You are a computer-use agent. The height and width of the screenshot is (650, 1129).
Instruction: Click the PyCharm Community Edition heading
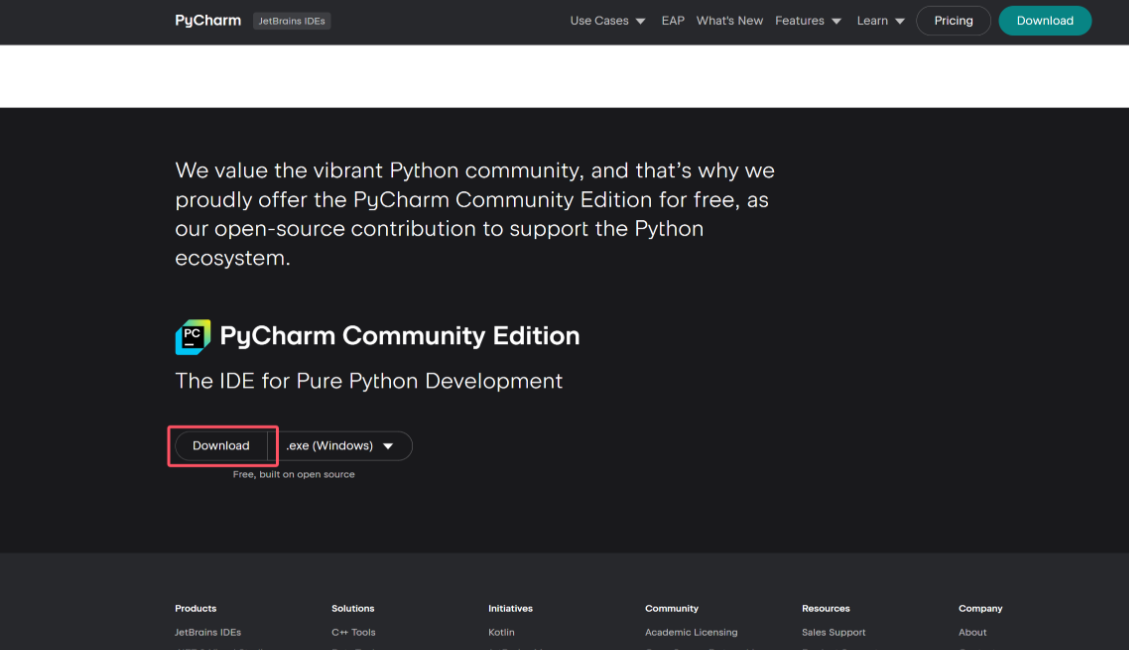399,336
